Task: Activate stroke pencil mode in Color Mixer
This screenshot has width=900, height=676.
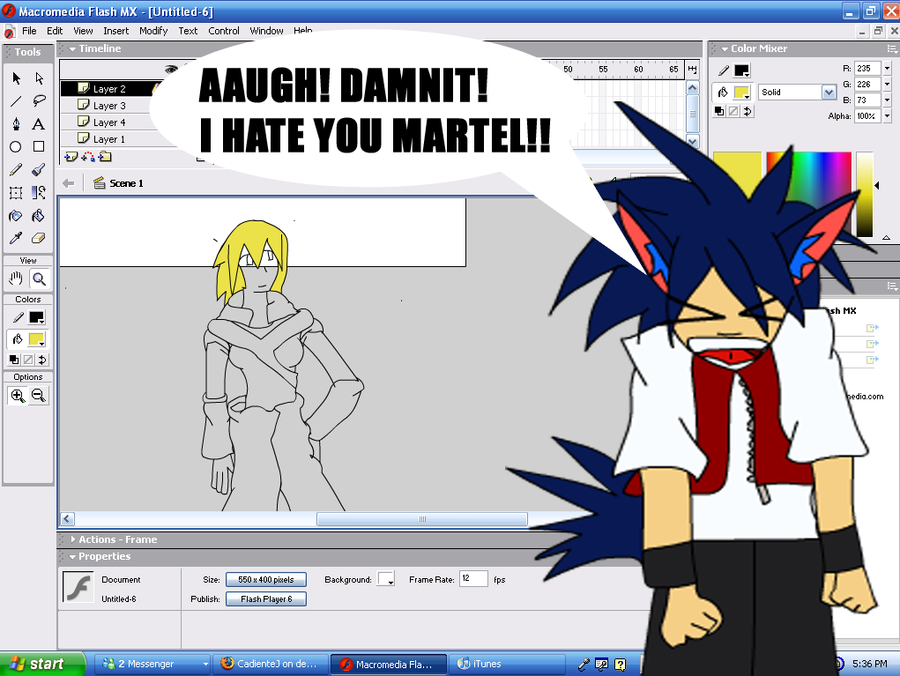Action: [x=723, y=71]
